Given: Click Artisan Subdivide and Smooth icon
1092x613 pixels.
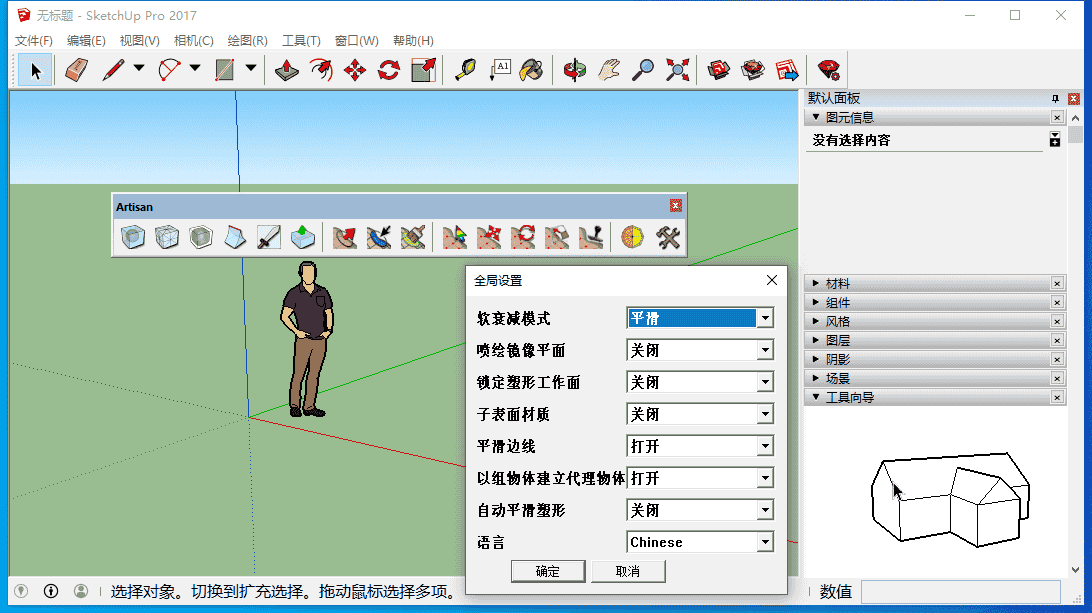Looking at the screenshot, I should [x=133, y=237].
